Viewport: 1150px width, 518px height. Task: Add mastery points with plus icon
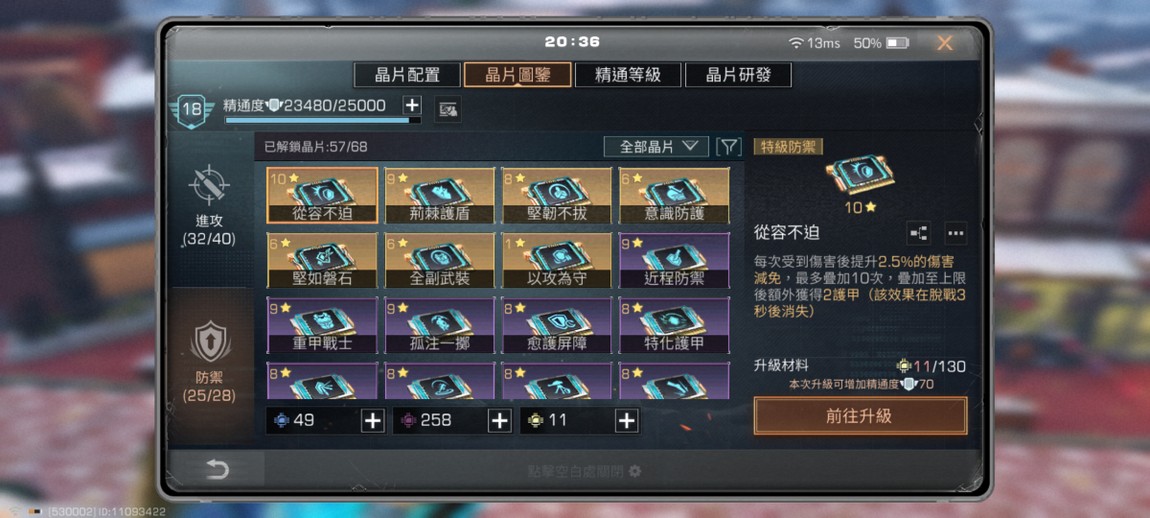click(x=413, y=105)
